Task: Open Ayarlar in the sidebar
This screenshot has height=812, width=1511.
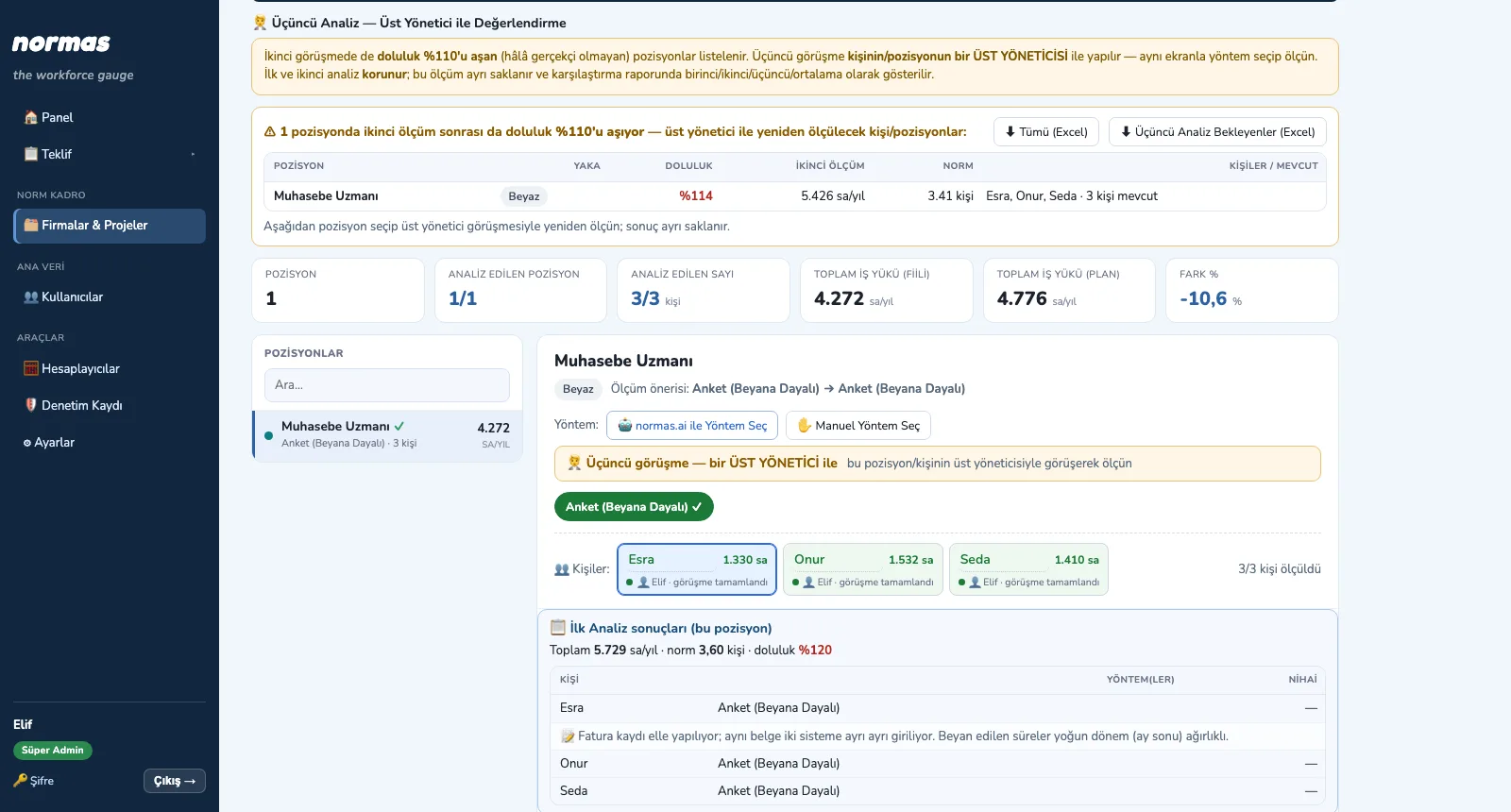Action: tap(110, 442)
